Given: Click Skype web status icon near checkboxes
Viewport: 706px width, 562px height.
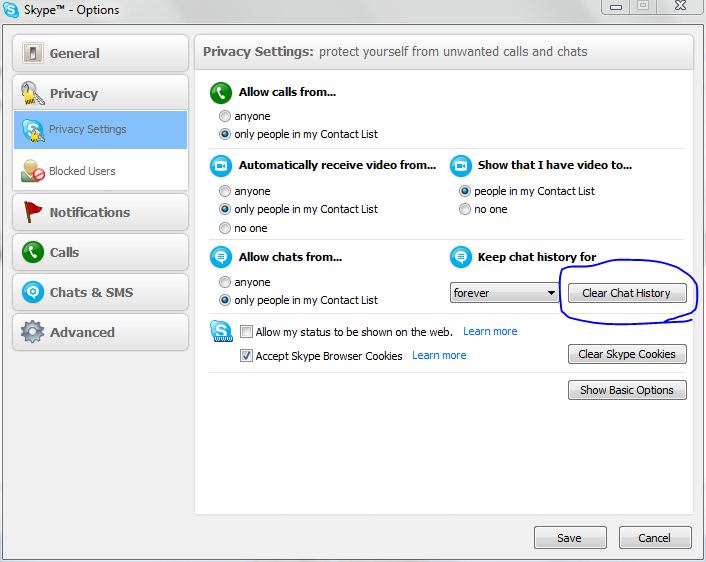Looking at the screenshot, I should 221,331.
